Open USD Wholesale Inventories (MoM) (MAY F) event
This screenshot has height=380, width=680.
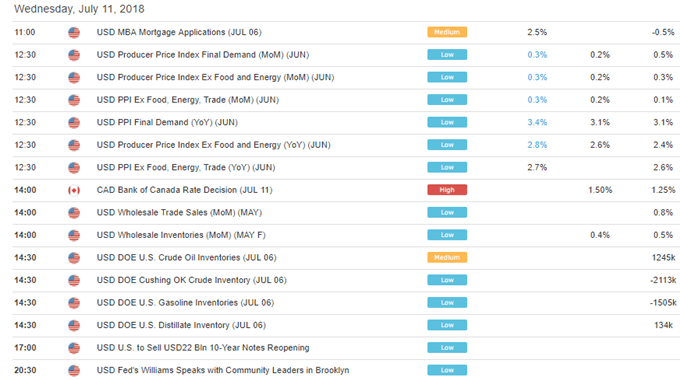click(x=181, y=235)
